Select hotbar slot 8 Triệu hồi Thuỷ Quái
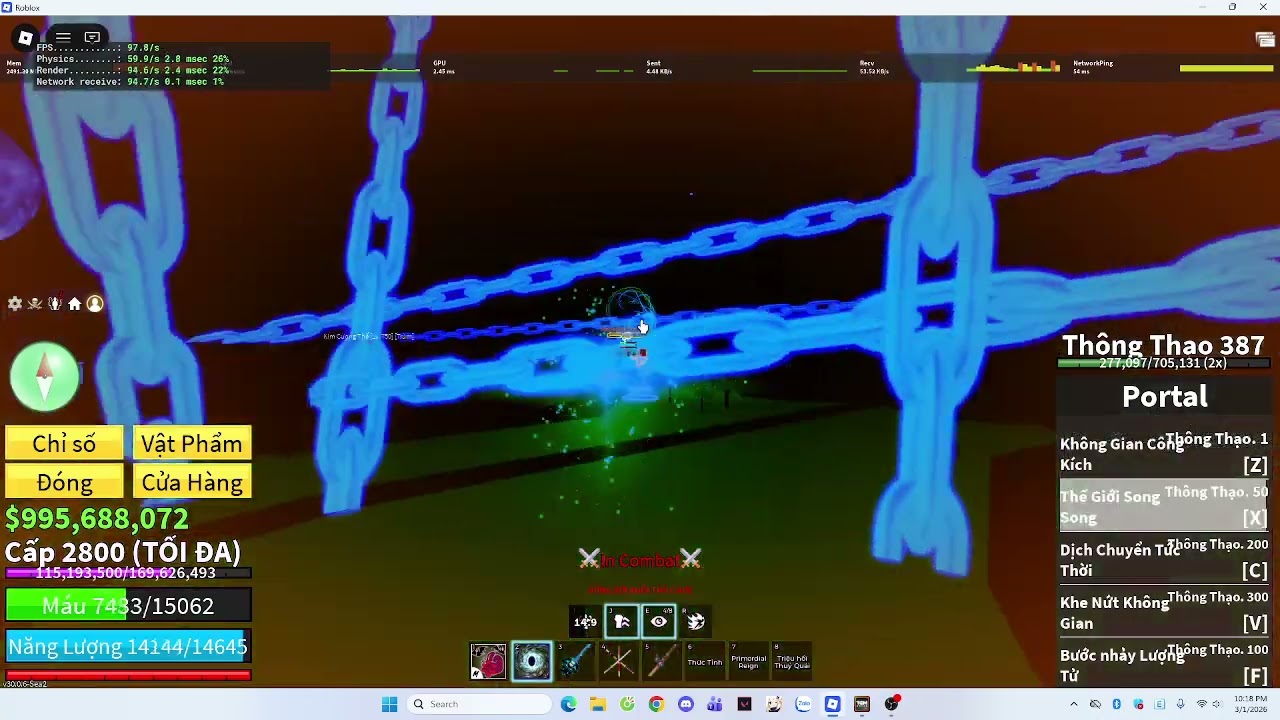Screen dimensions: 1280x720 791,661
